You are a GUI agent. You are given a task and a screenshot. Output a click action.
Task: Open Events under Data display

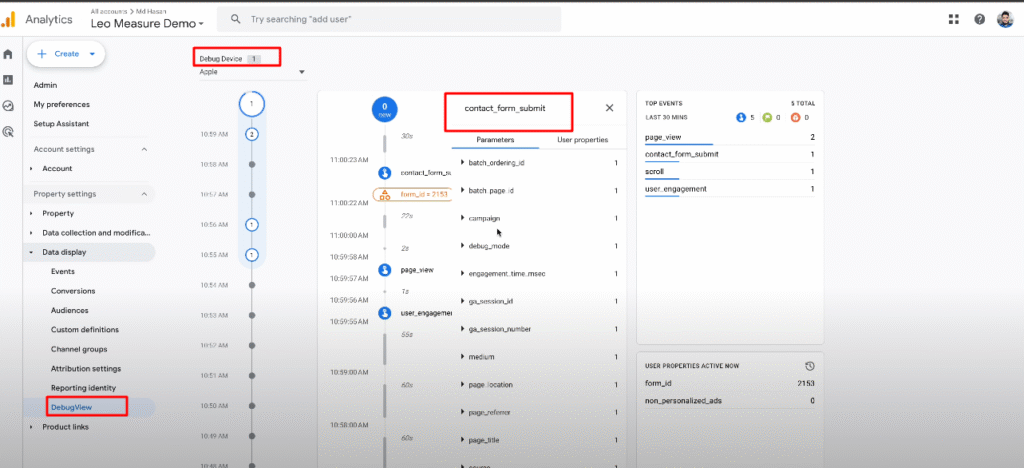tap(63, 272)
